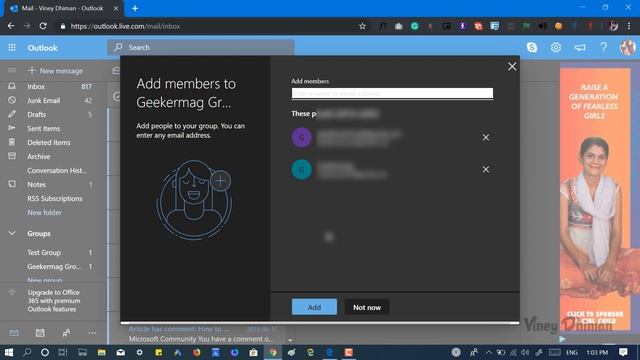Remove the first suggested member
Image resolution: width=640 pixels, height=360 pixels.
pos(486,138)
